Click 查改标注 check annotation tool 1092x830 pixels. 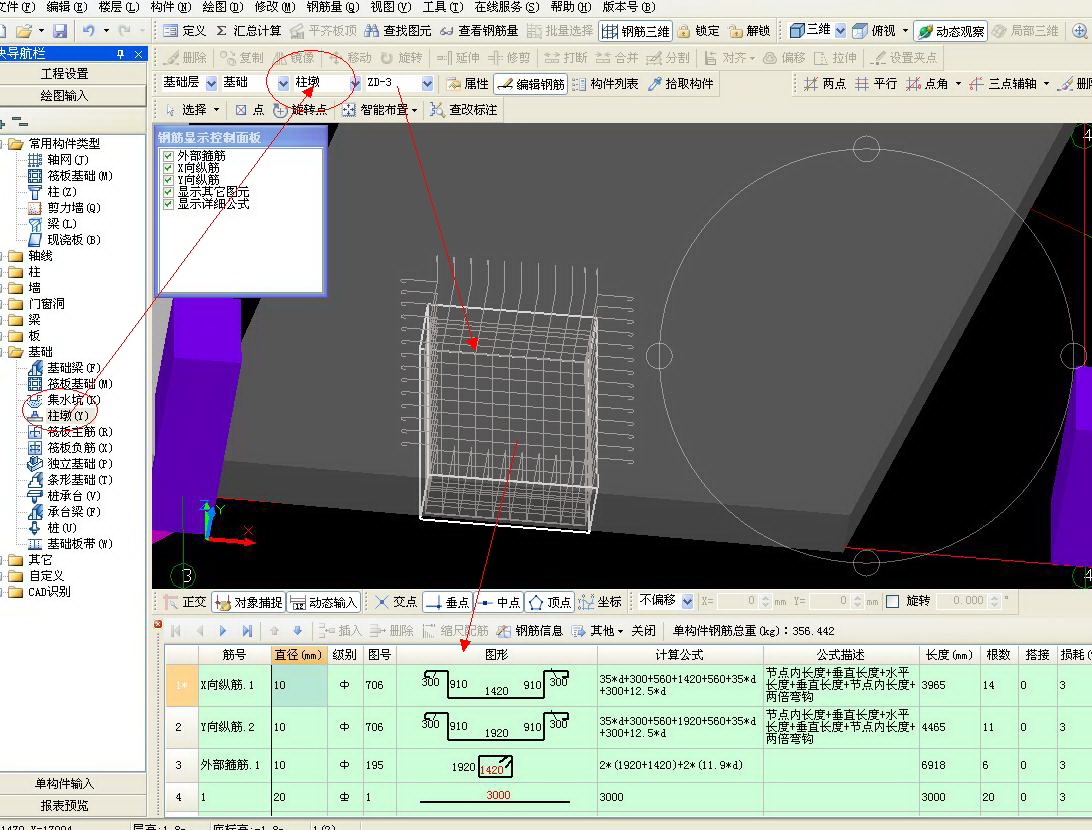click(x=463, y=110)
